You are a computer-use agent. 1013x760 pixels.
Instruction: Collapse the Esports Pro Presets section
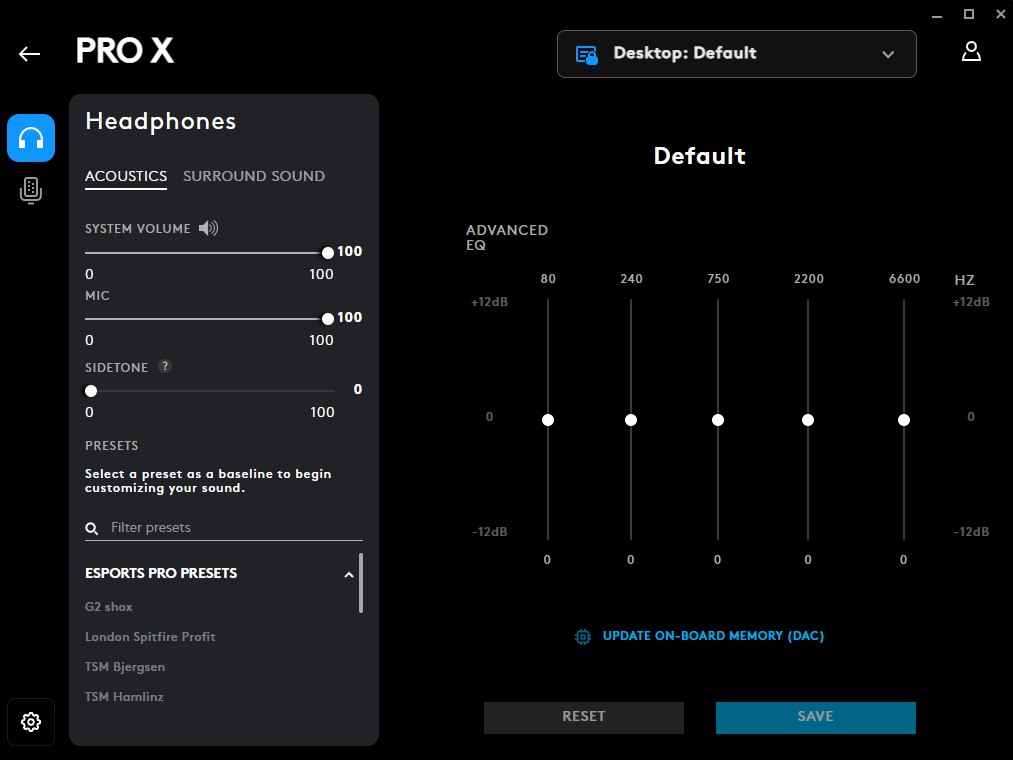coord(349,575)
